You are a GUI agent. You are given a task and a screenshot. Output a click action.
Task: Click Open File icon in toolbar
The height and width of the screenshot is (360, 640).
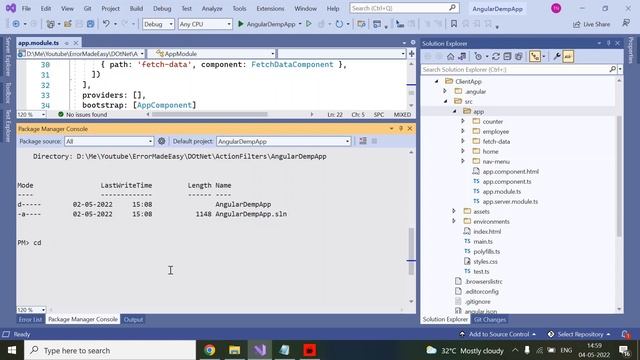point(68,24)
